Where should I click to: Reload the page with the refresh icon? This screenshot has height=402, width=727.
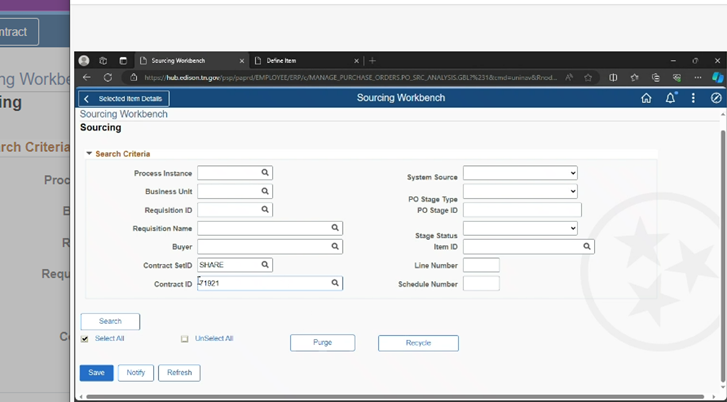point(108,77)
